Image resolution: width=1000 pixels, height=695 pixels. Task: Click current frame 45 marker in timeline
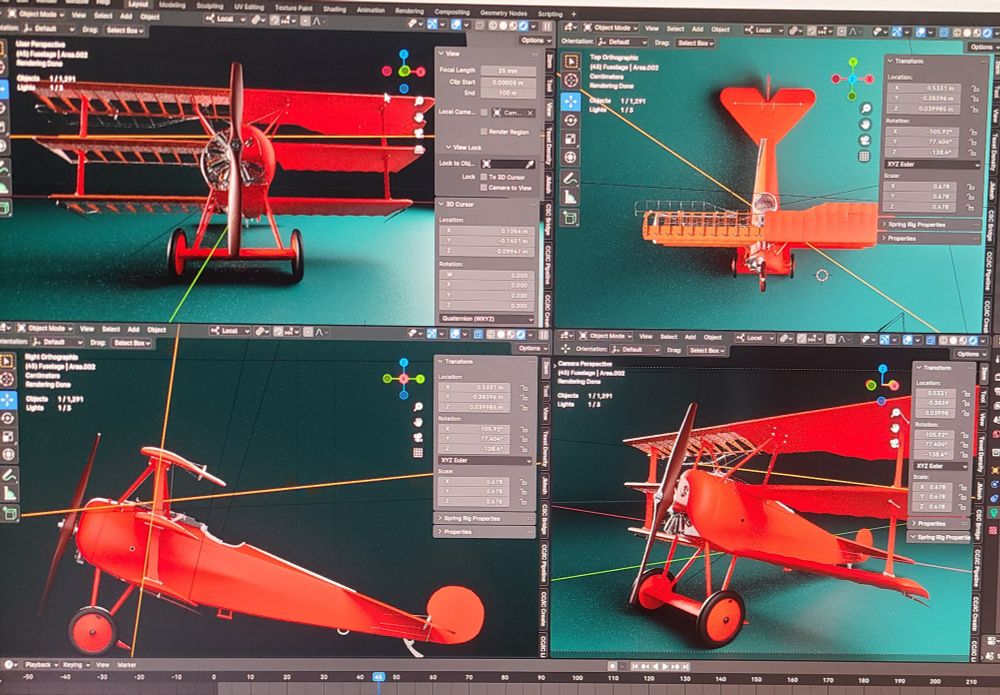378,677
